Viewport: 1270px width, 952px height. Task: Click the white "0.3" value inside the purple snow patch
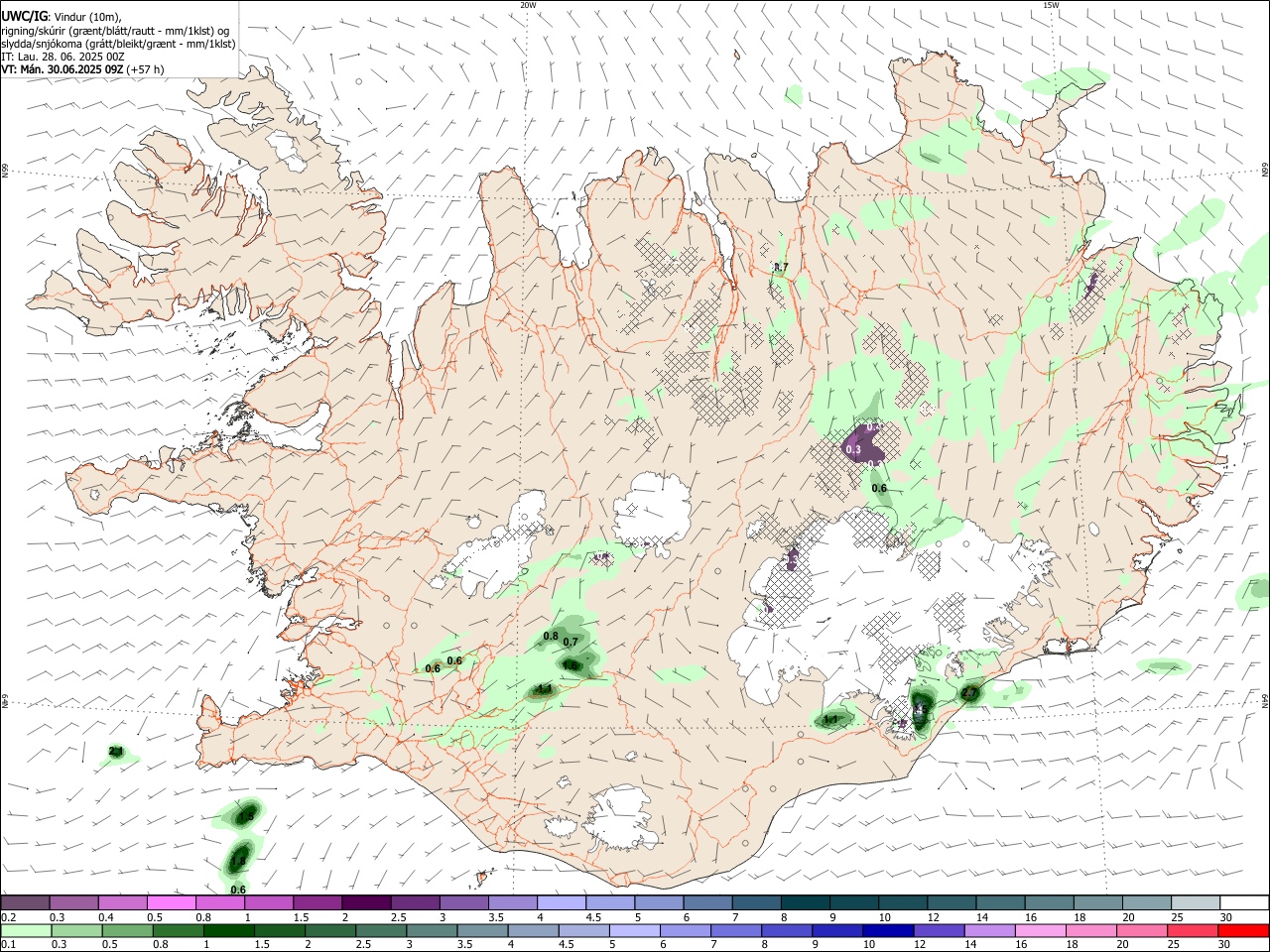click(853, 450)
